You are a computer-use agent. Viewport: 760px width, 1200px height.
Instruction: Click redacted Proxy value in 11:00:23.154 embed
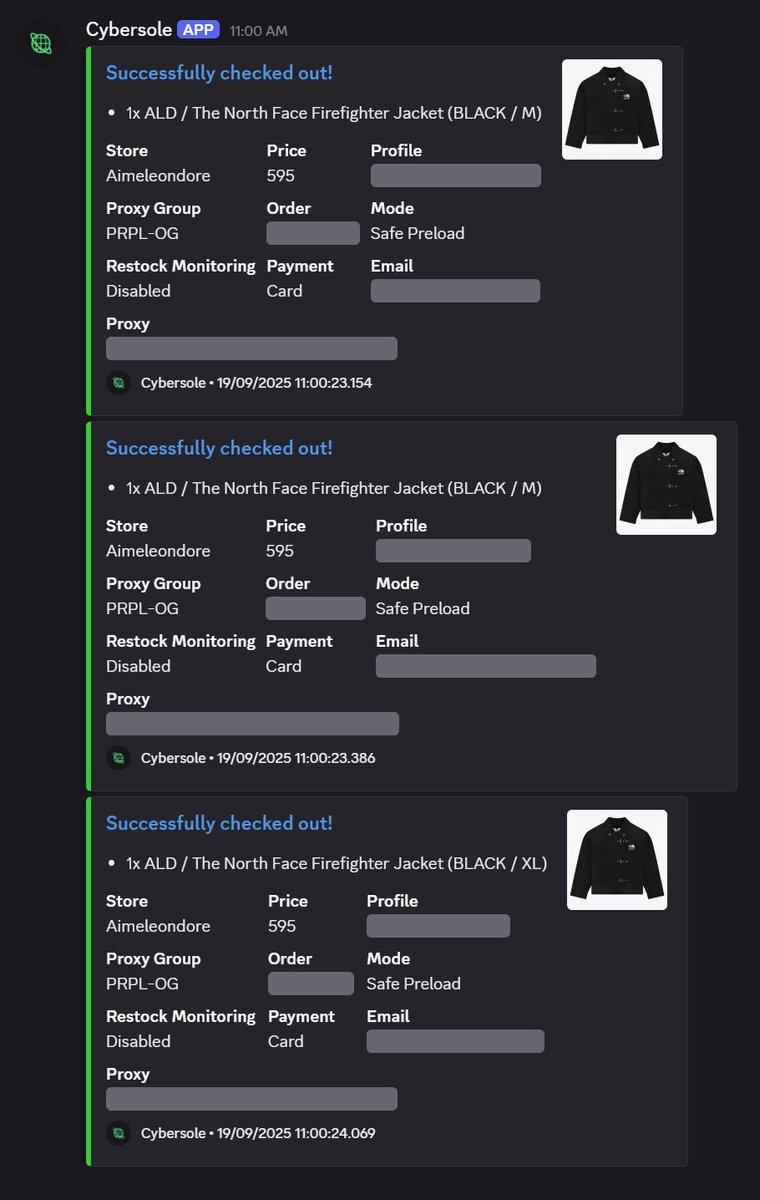252,348
